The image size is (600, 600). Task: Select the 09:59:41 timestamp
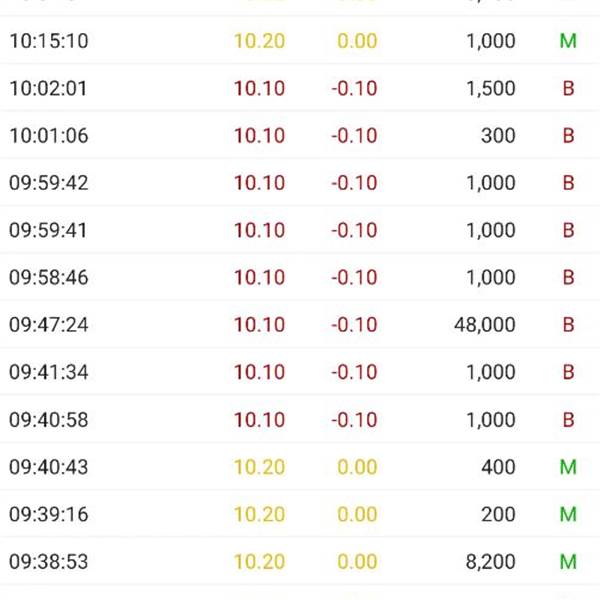(x=49, y=231)
